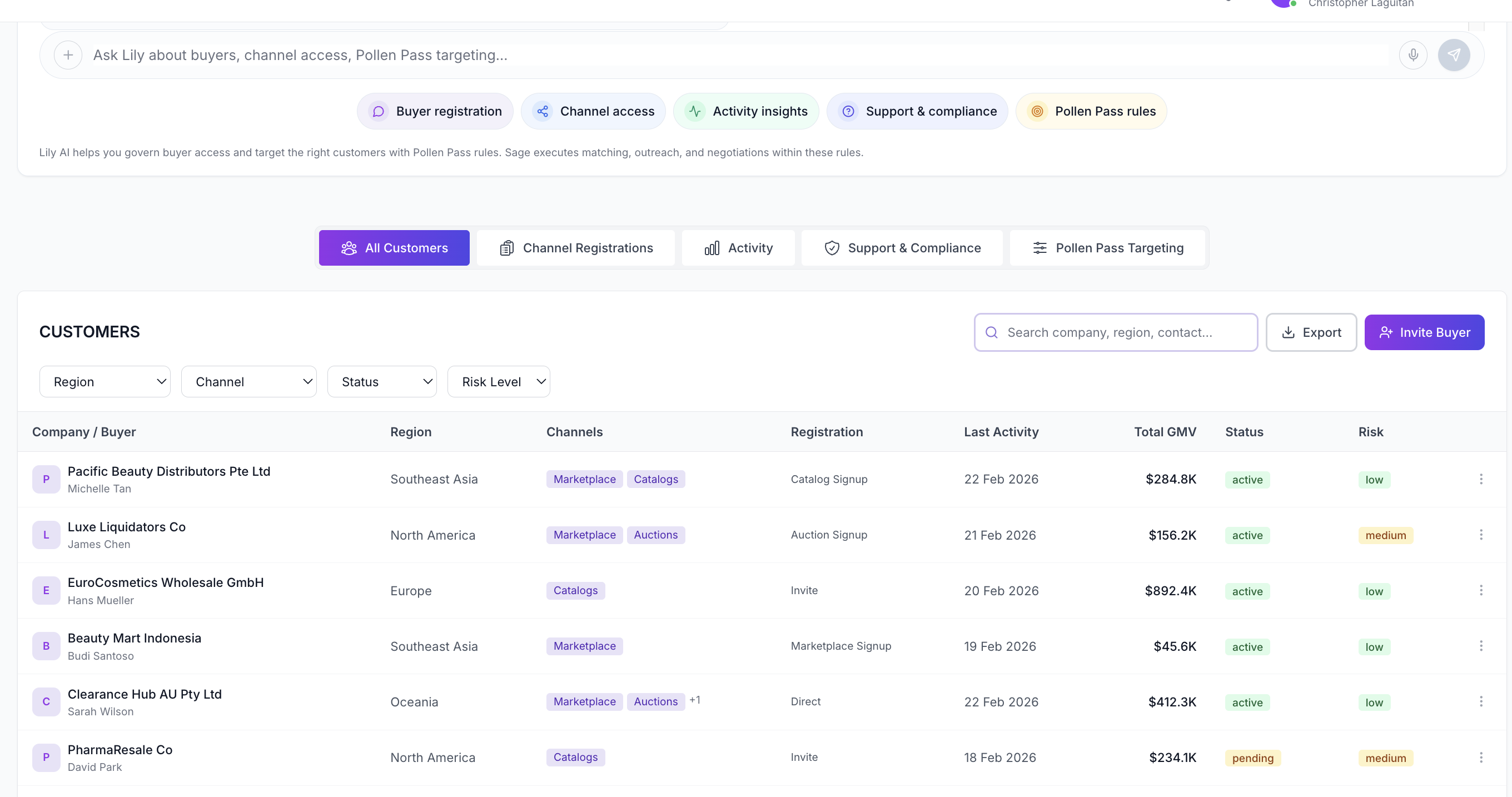Click the P avatar for Pacific Beauty Distributors
The image size is (1512, 797).
(46, 479)
